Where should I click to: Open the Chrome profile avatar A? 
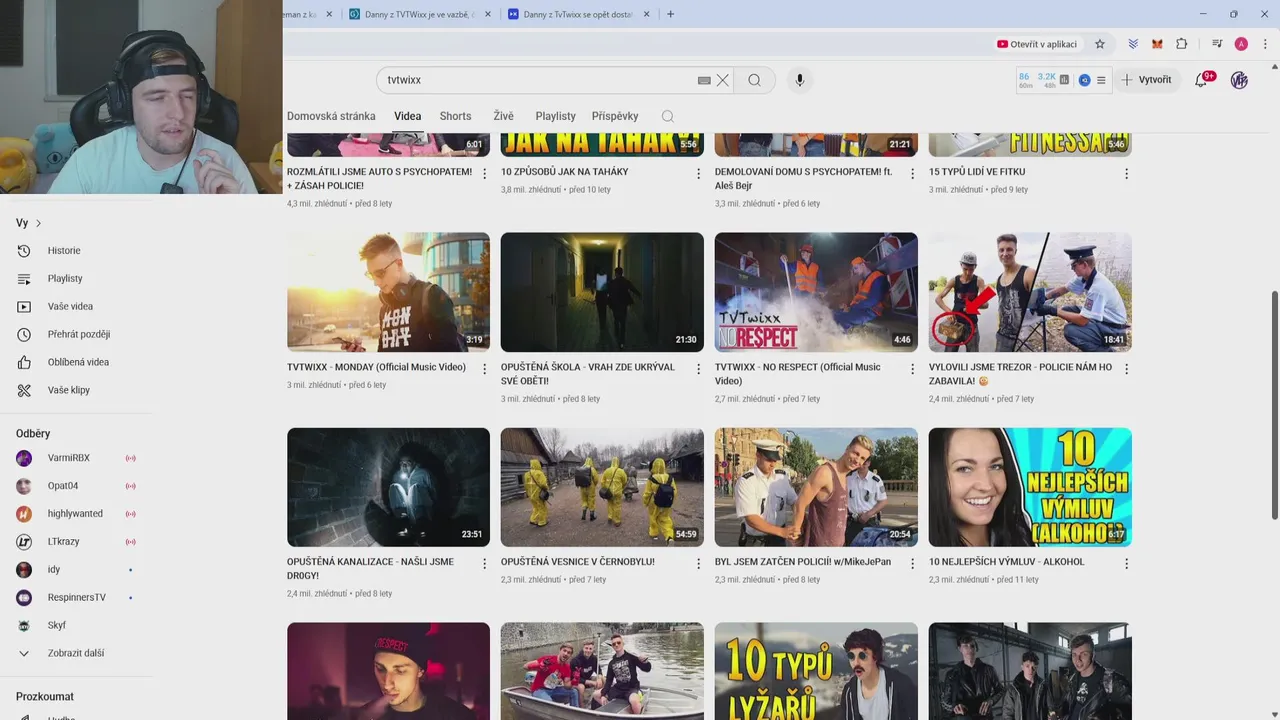1241,44
